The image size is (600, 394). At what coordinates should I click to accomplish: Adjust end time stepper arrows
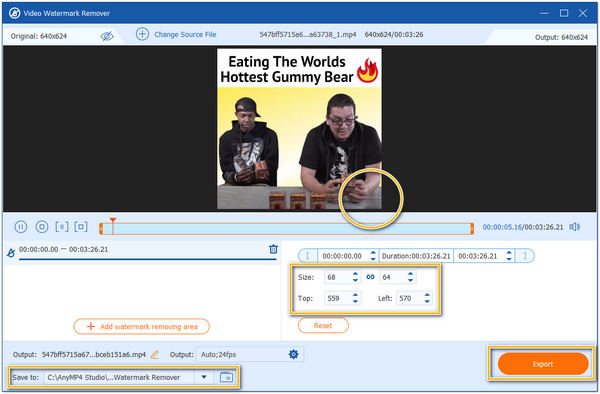509,256
